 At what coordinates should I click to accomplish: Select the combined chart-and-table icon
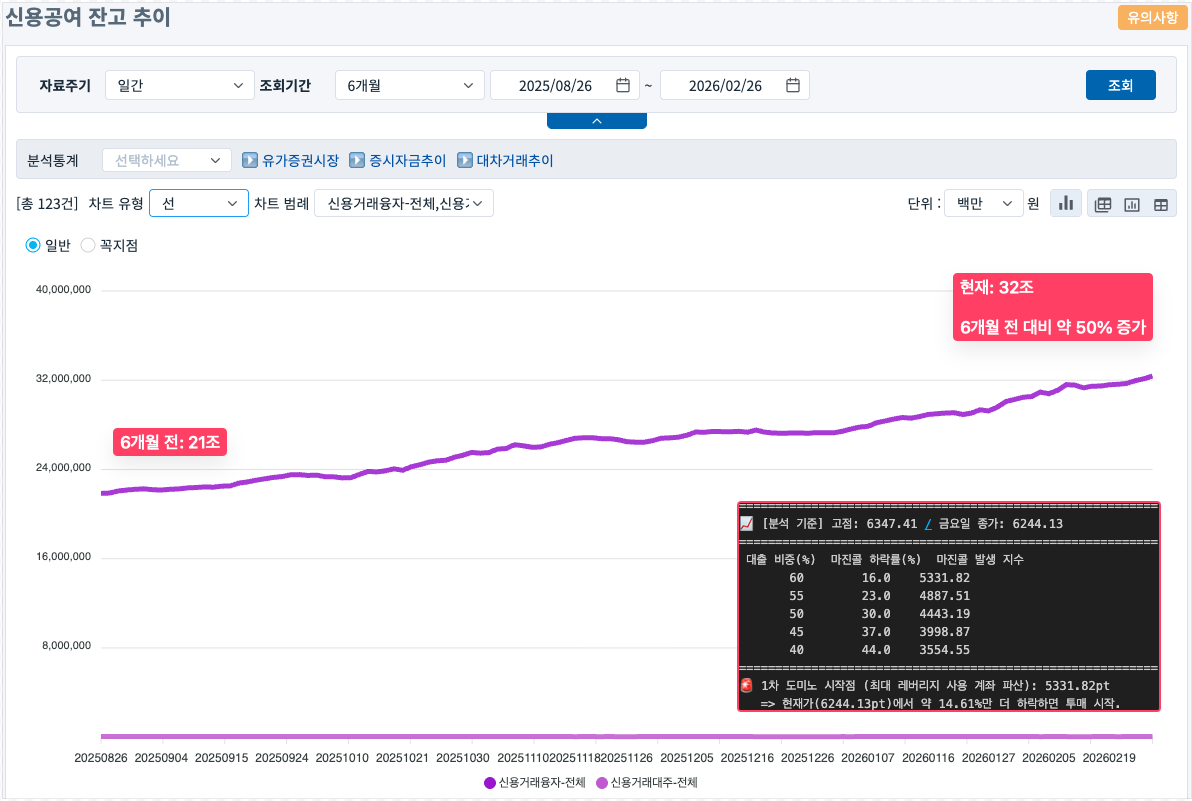coord(1131,203)
